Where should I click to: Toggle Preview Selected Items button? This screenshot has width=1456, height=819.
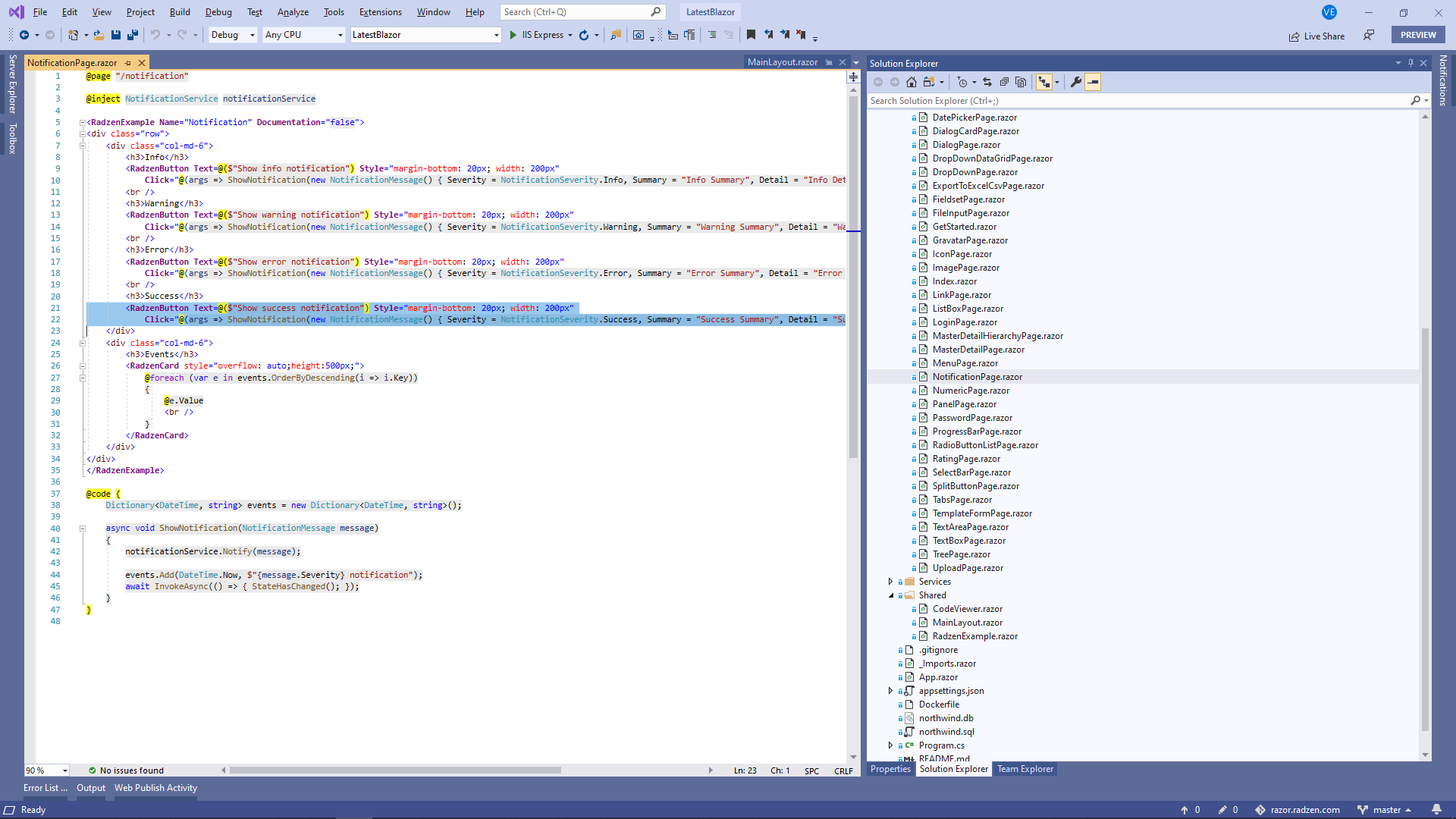[x=1093, y=82]
